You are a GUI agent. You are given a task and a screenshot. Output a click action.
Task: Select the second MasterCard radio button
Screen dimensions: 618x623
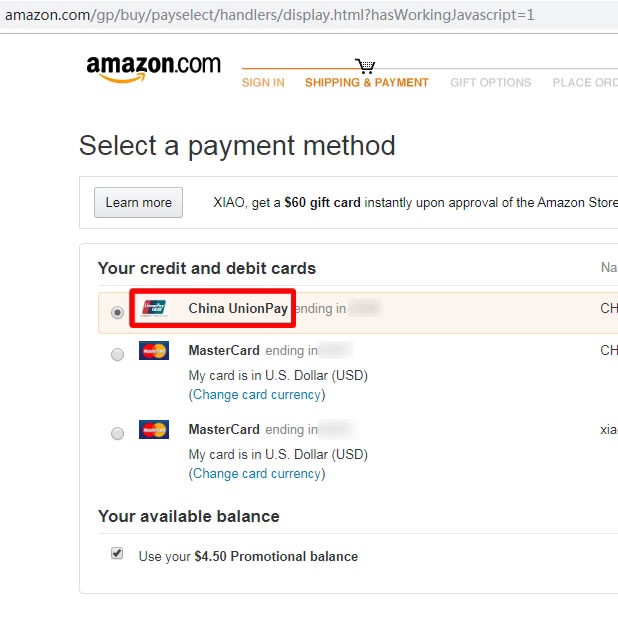click(118, 433)
